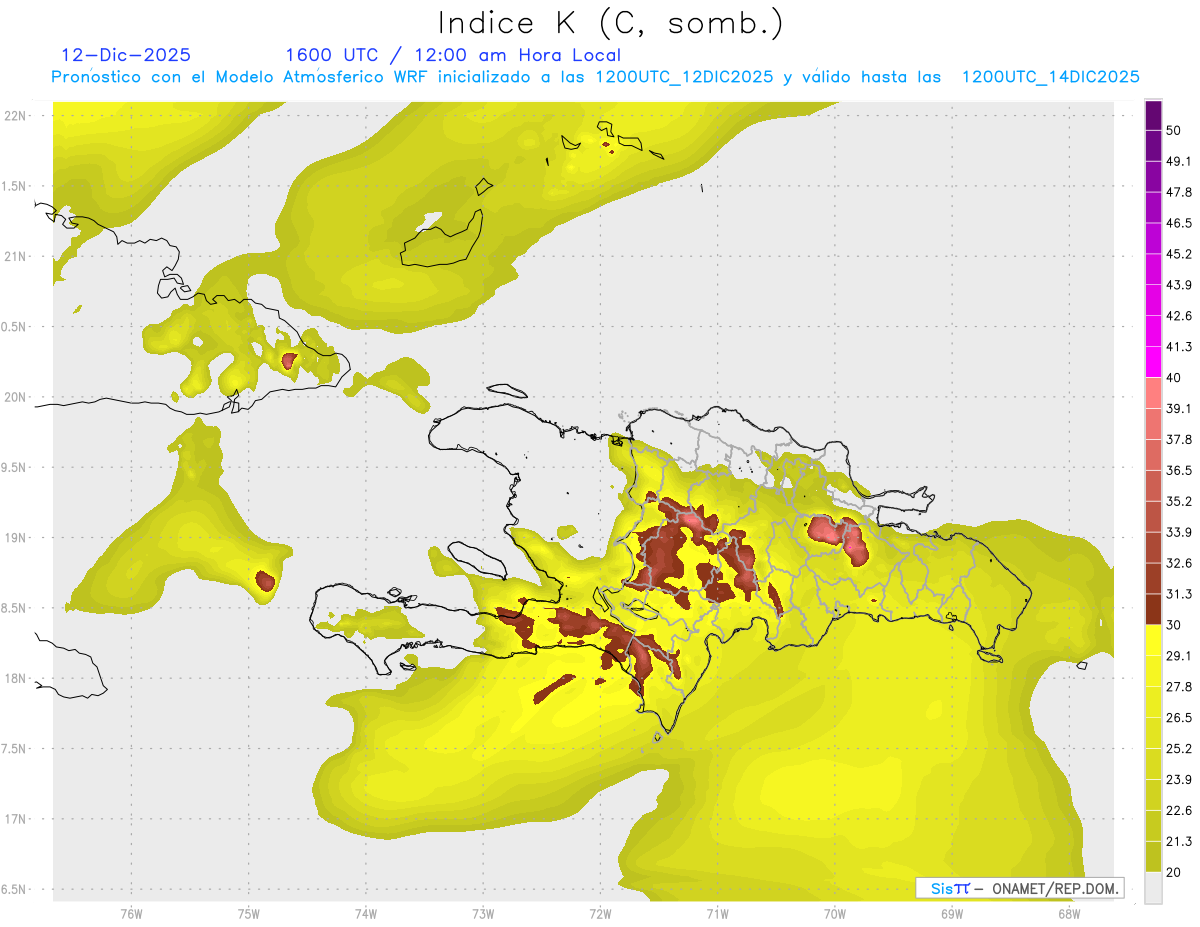Viewport: 1200px width, 927px height.
Task: Click the '71W' longitude axis label
Action: 717,913
